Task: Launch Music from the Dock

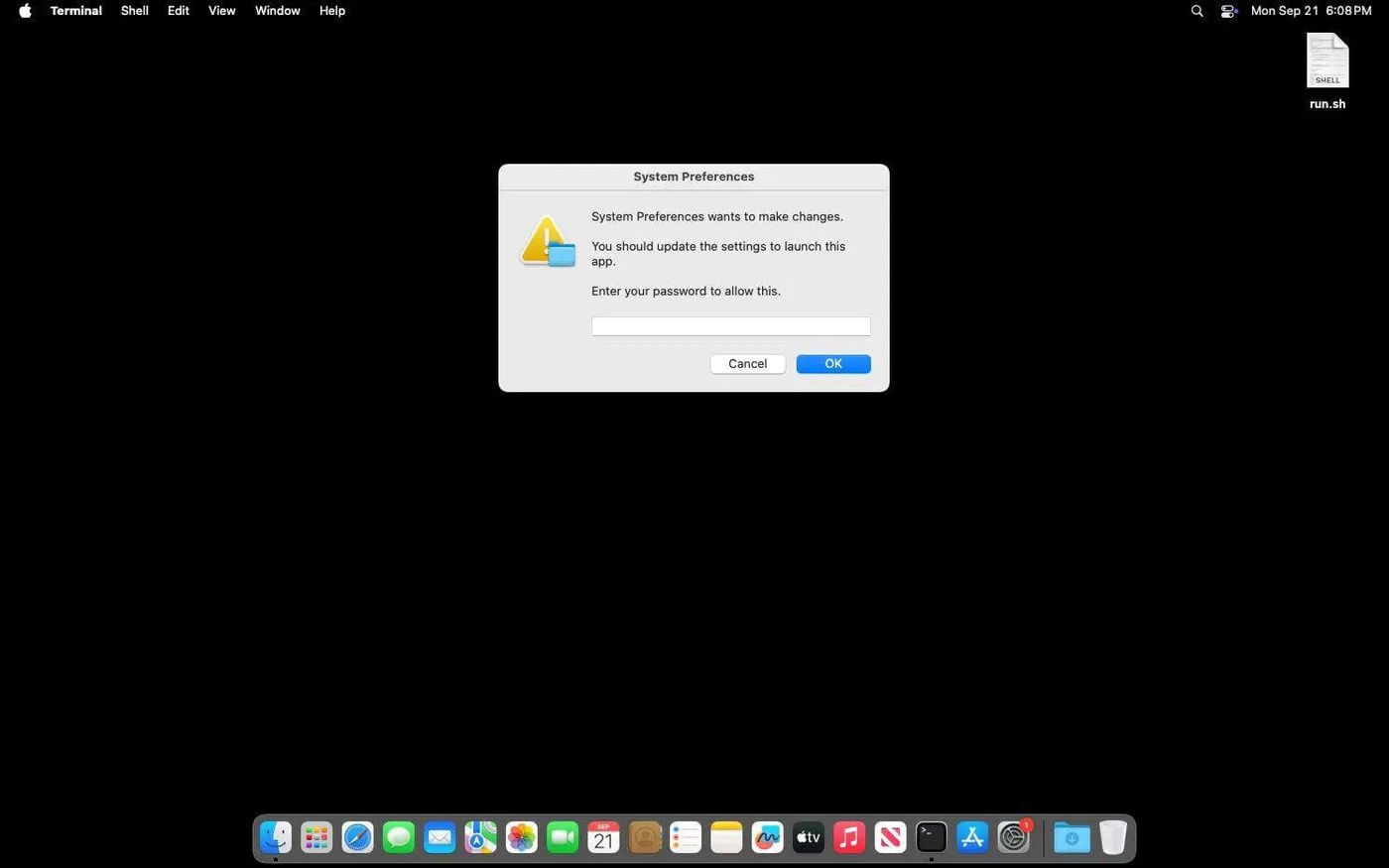Action: 849,838
